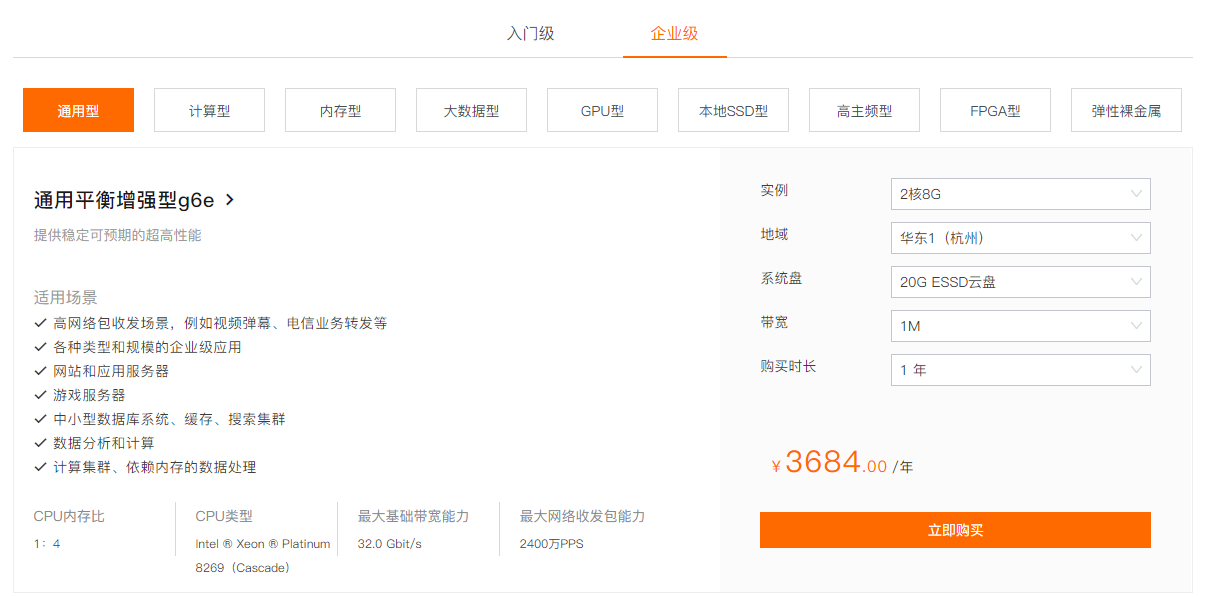Select the 本地SSD型 category
1206x597 pixels.
pos(733,110)
